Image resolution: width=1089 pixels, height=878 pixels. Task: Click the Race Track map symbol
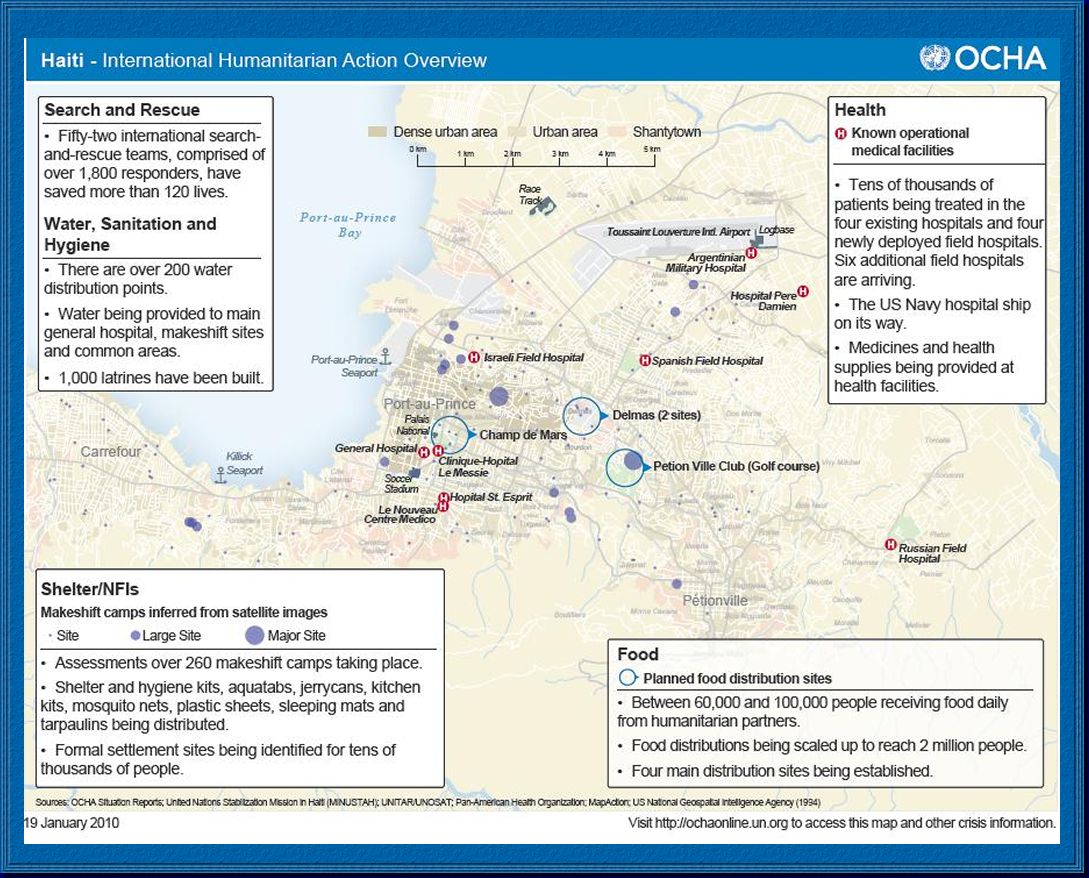click(x=542, y=206)
